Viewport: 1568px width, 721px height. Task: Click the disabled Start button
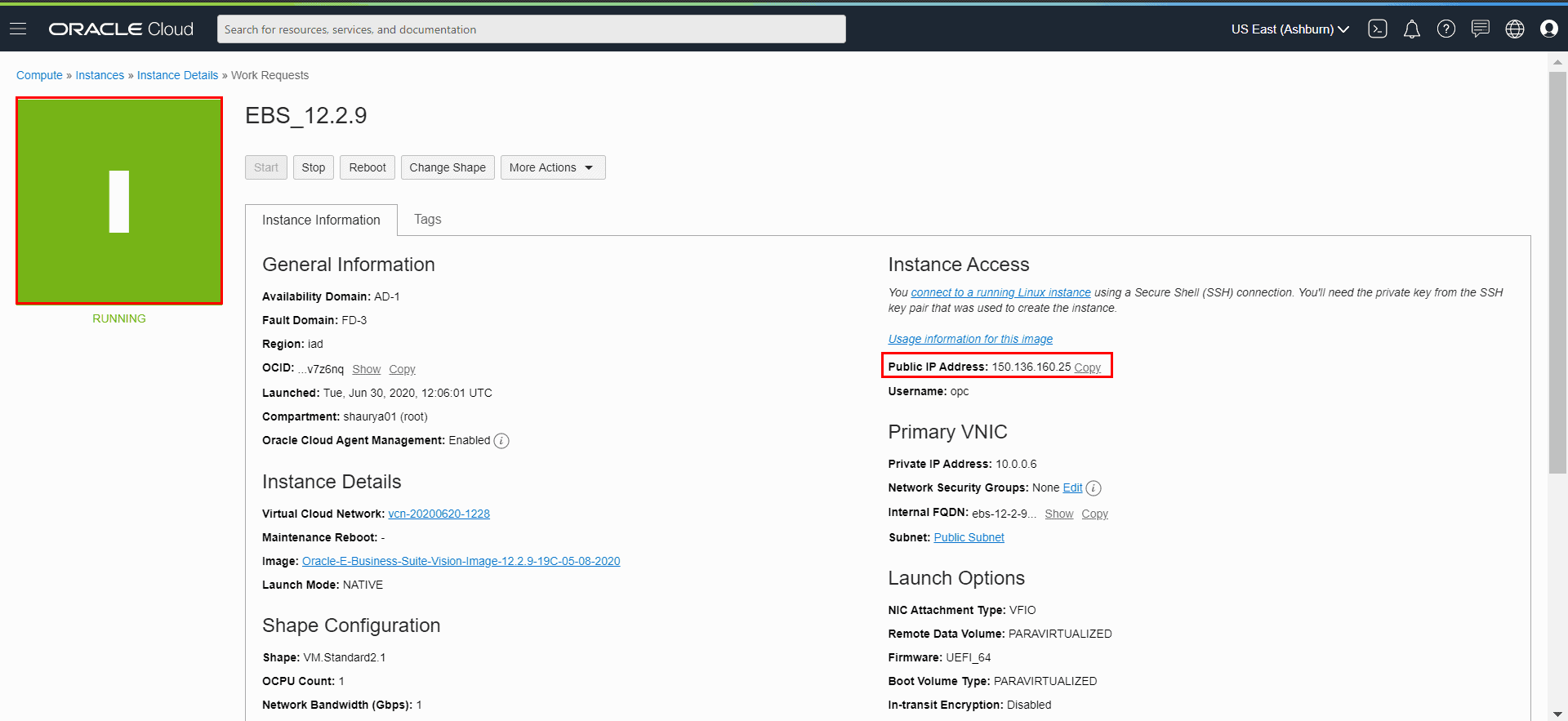(266, 167)
